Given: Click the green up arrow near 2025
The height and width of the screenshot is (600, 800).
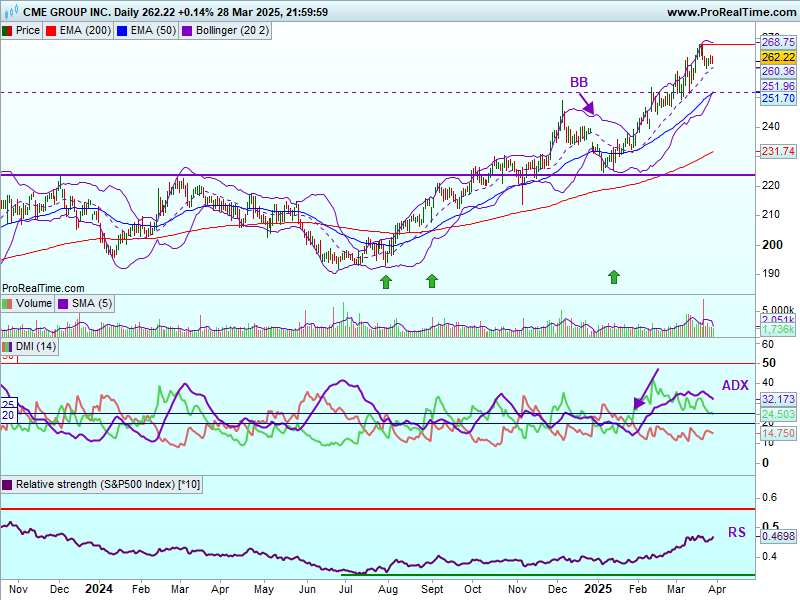Looking at the screenshot, I should pos(614,276).
